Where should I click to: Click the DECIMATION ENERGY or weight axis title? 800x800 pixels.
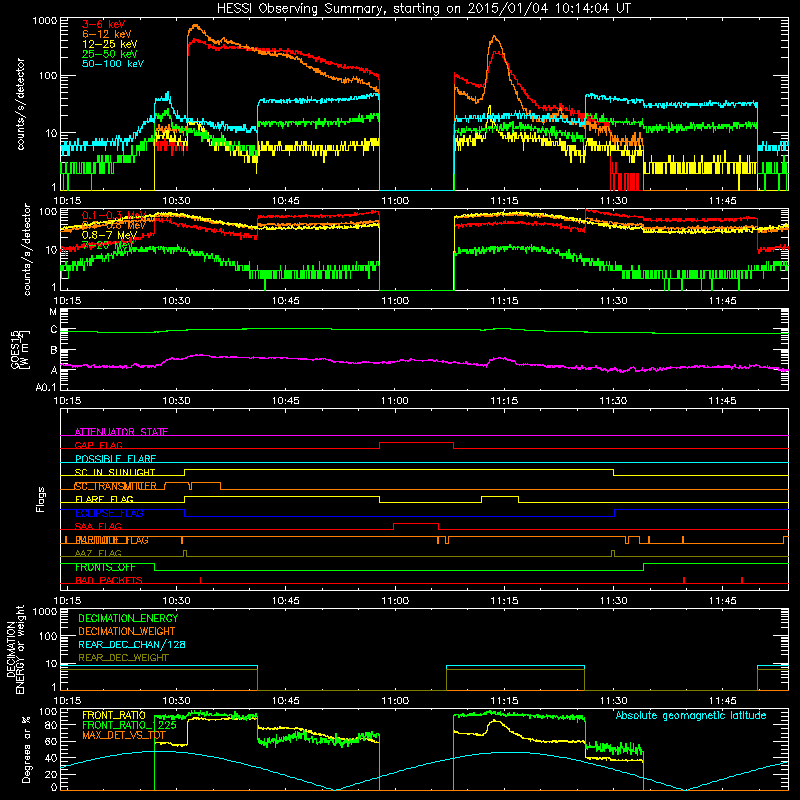tap(15, 649)
